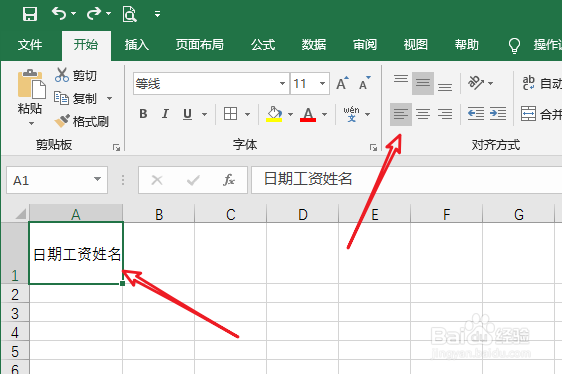Click the Increase Font Size icon
This screenshot has height=374, width=562.
coord(342,83)
